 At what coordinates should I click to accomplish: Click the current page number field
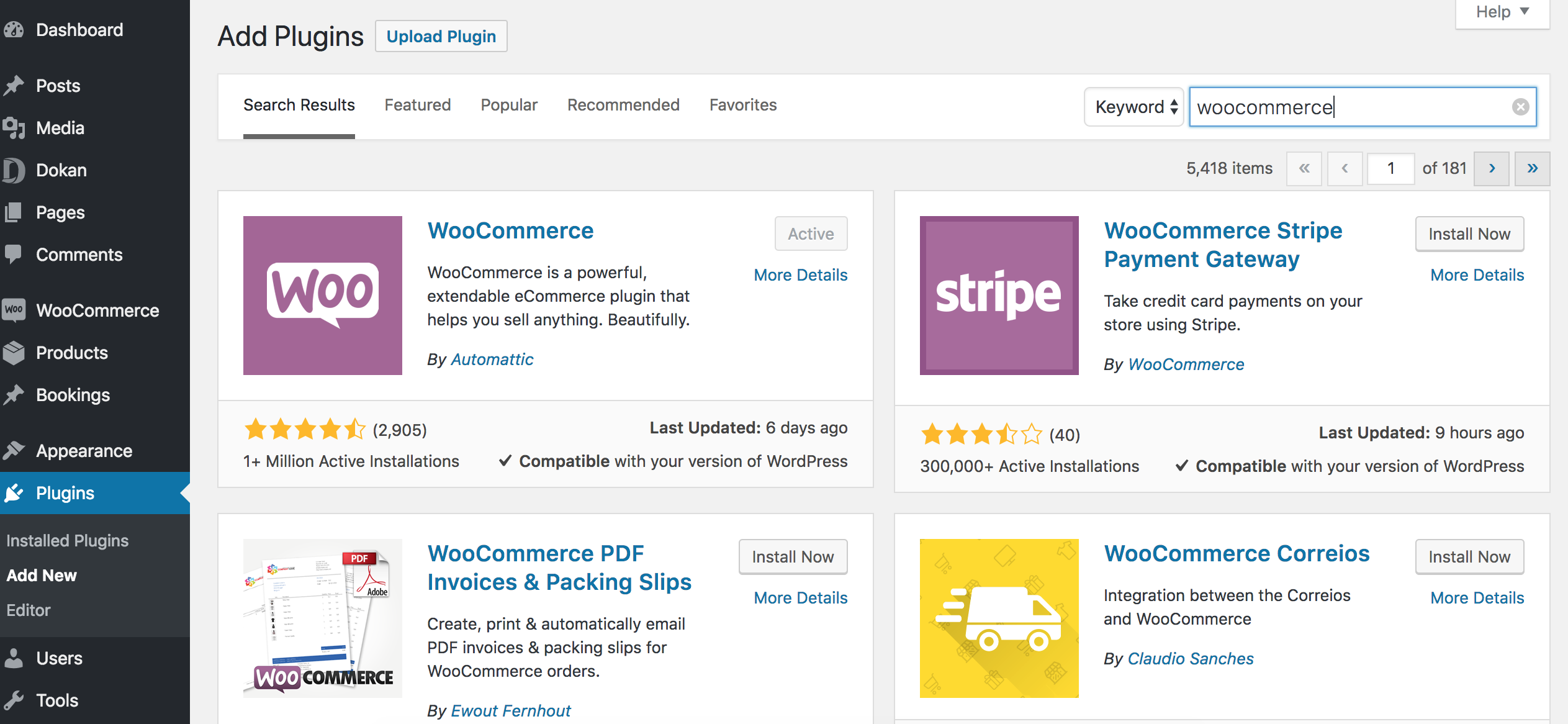[1391, 168]
